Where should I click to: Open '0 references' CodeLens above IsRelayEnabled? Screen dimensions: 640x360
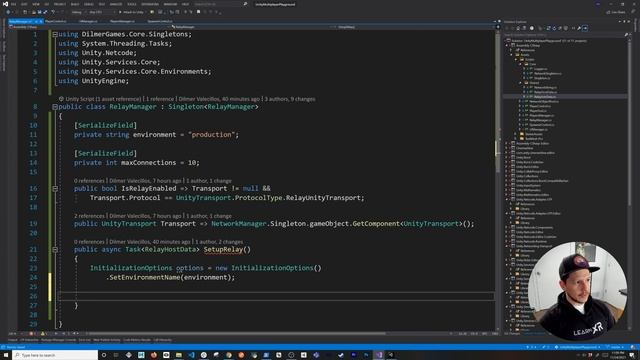[89, 180]
